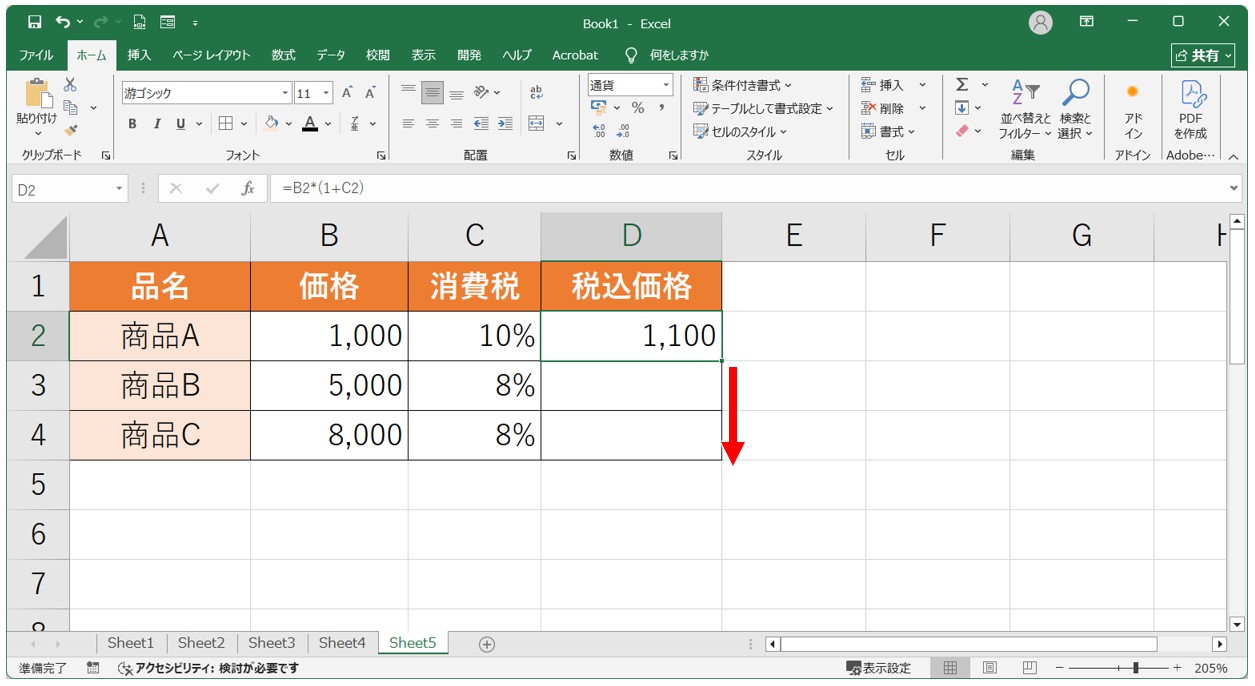The width and height of the screenshot is (1255, 686).
Task: Click Merge and Center icon
Action: [536, 124]
